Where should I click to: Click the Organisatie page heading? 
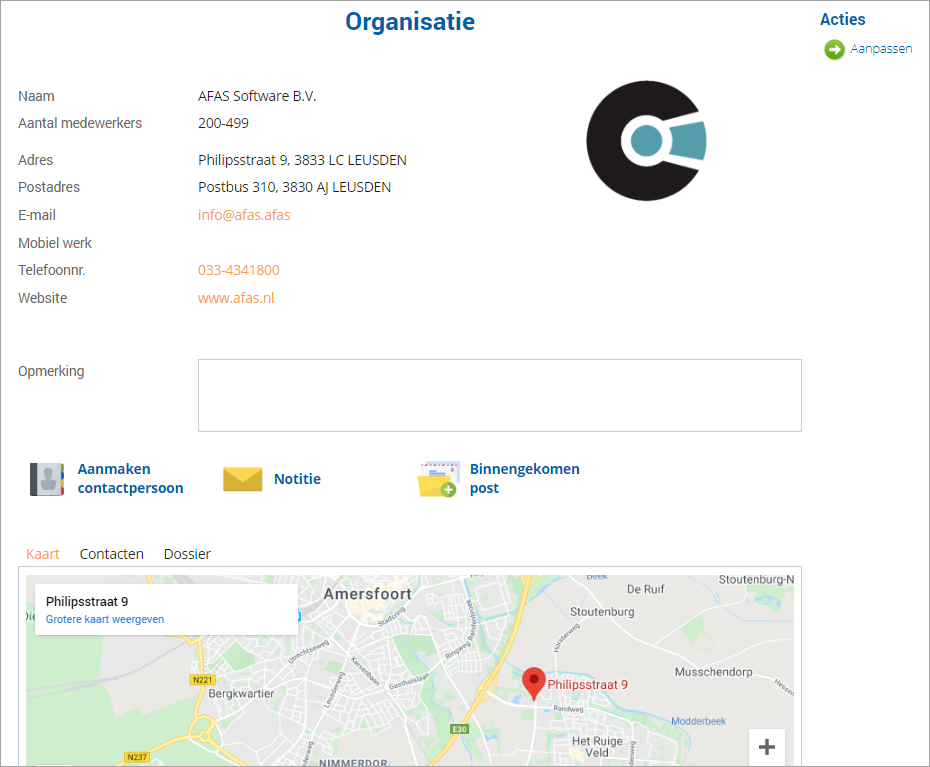pyautogui.click(x=410, y=22)
